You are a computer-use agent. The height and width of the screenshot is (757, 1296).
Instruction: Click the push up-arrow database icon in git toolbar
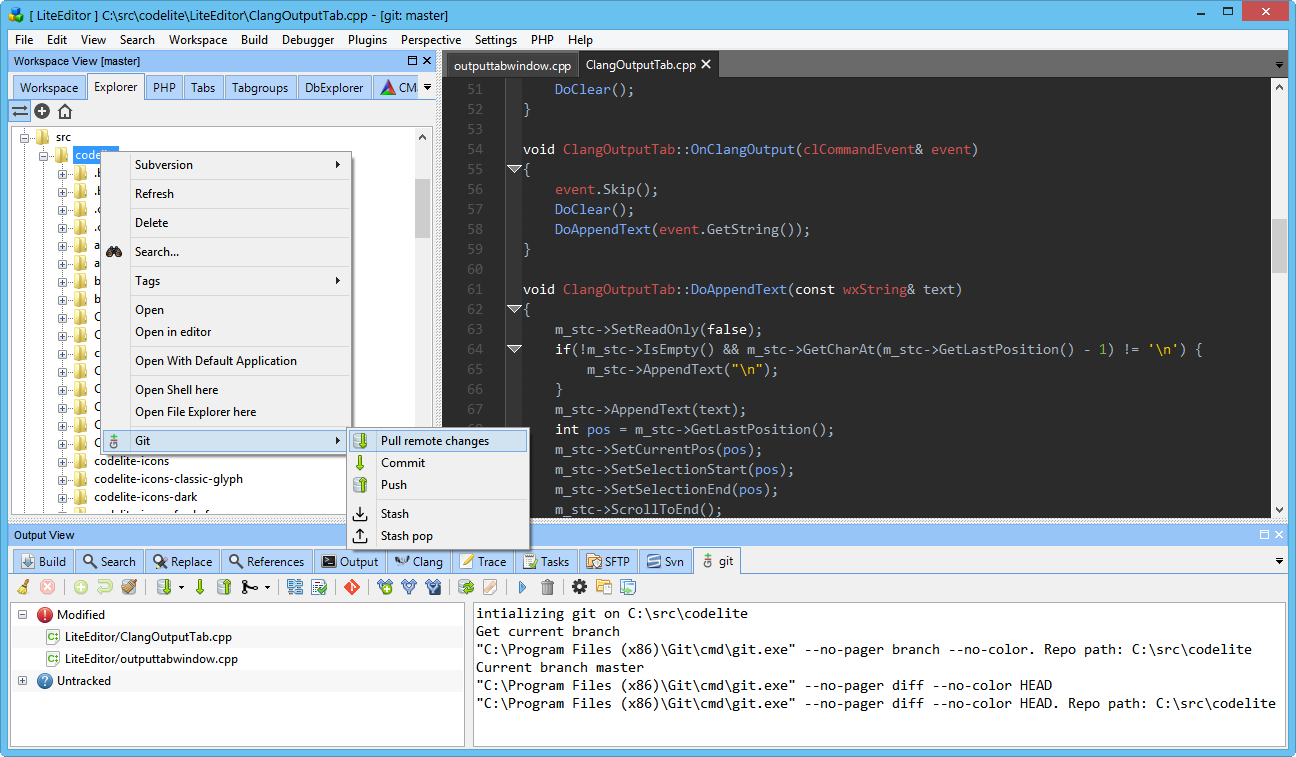[224, 587]
